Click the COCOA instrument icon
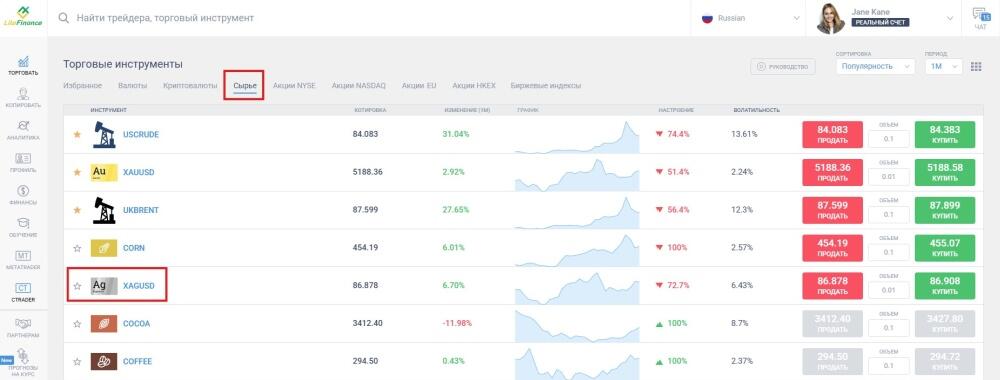 [104, 323]
